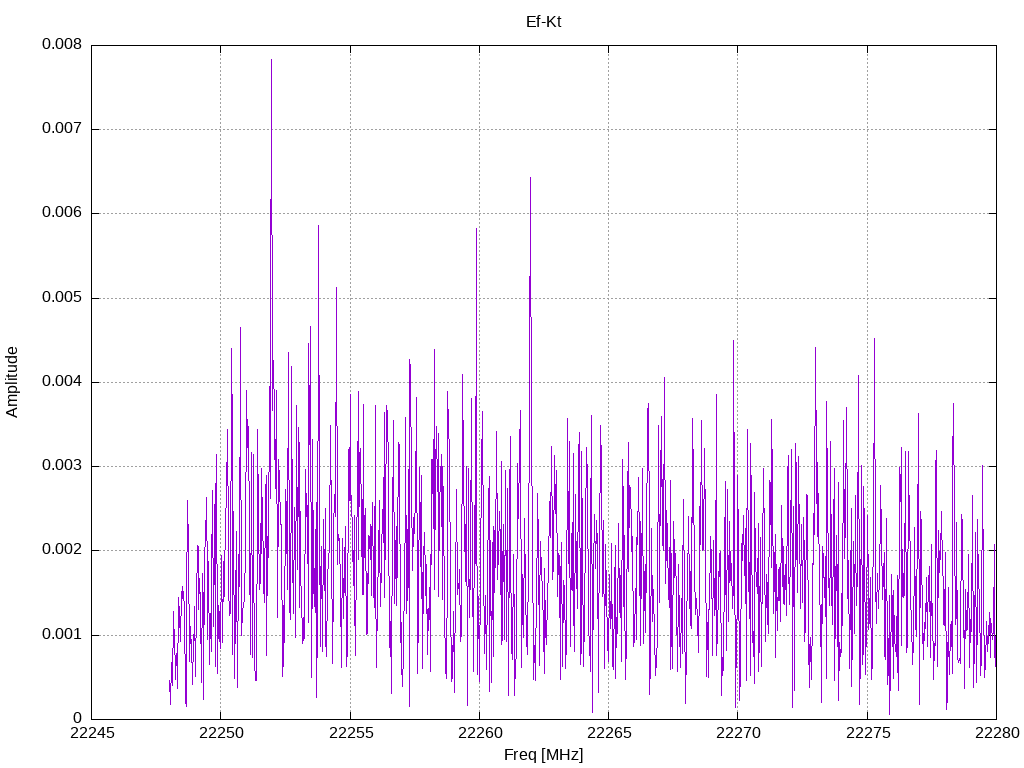Click the x-axis tick label 22265

[x=609, y=733]
